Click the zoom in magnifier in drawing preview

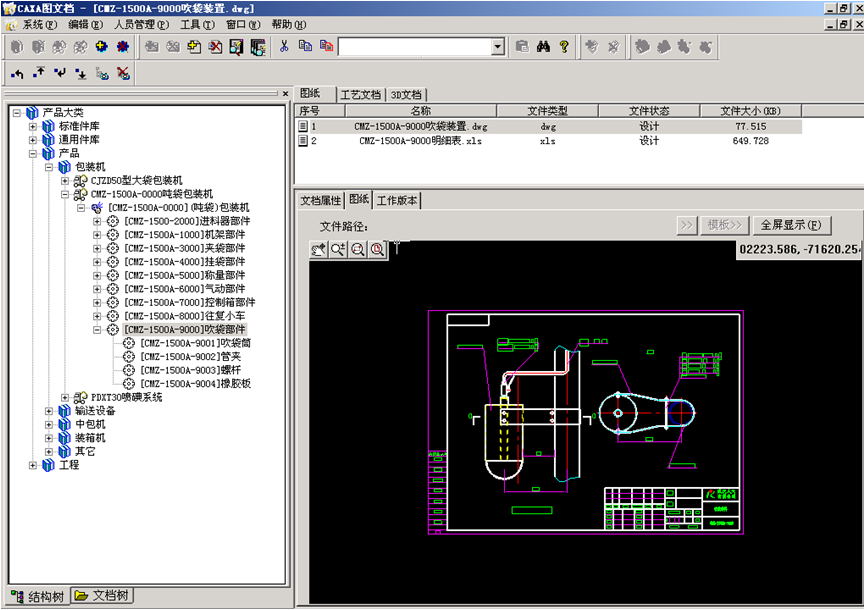338,249
